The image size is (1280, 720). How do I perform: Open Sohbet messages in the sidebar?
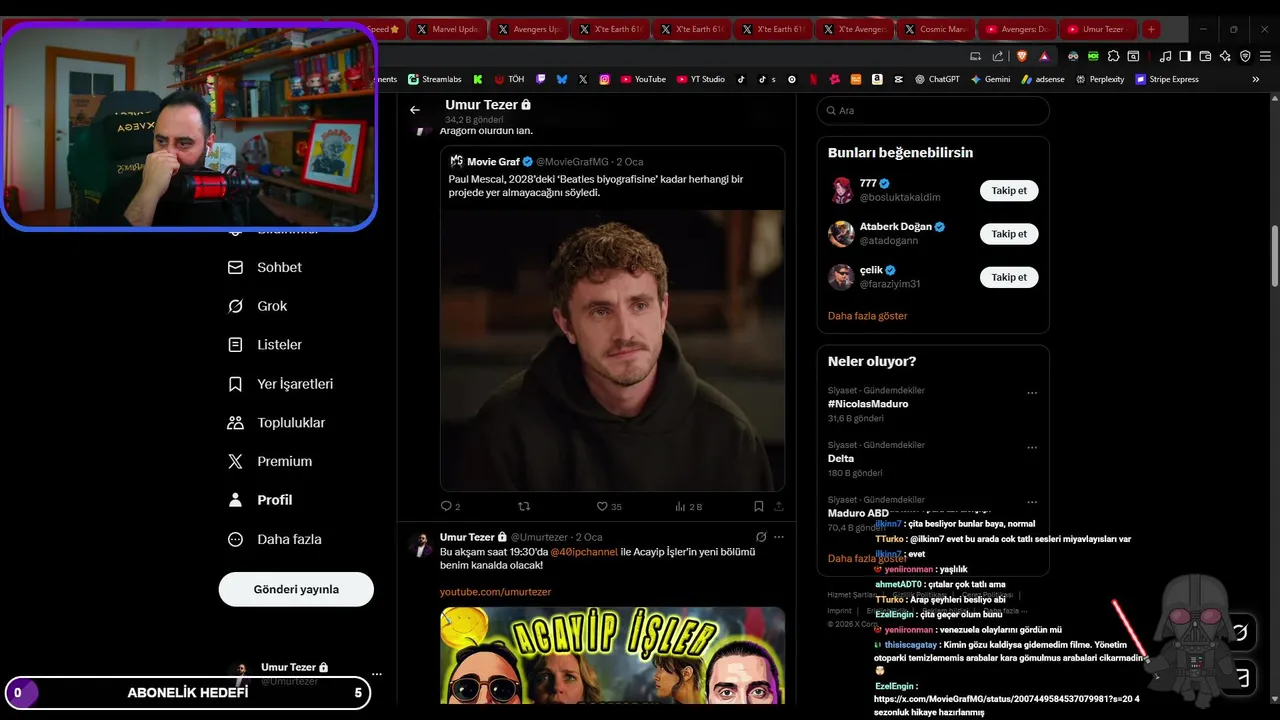265,267
